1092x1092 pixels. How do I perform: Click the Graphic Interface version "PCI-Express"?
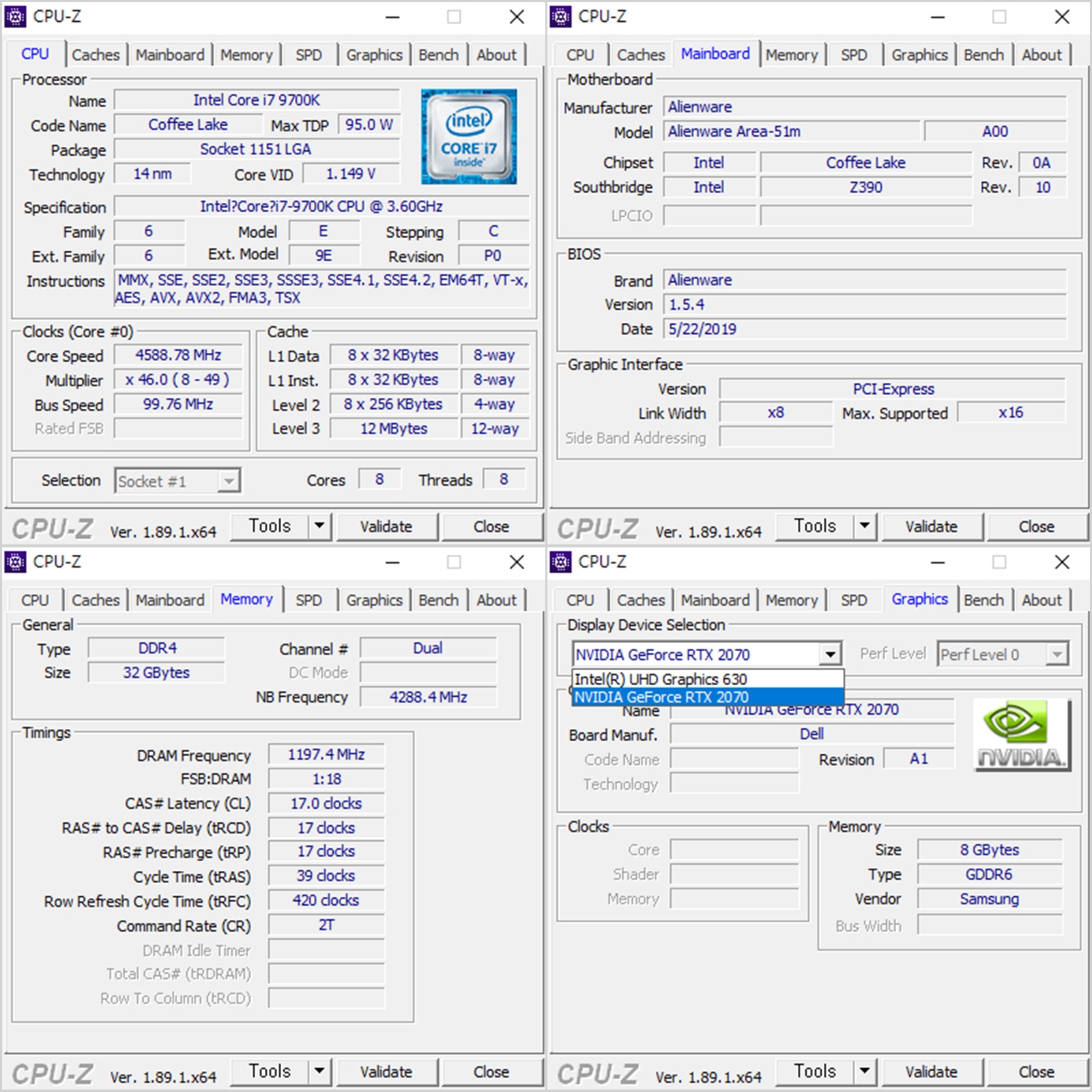(x=893, y=390)
